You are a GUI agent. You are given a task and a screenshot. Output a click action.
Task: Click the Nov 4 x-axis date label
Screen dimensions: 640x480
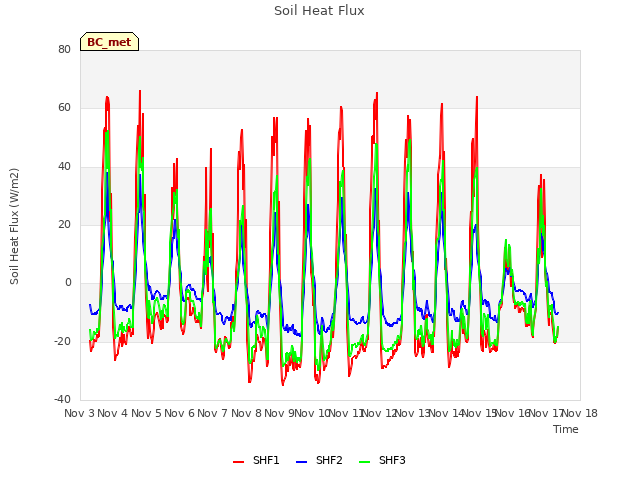(113, 413)
